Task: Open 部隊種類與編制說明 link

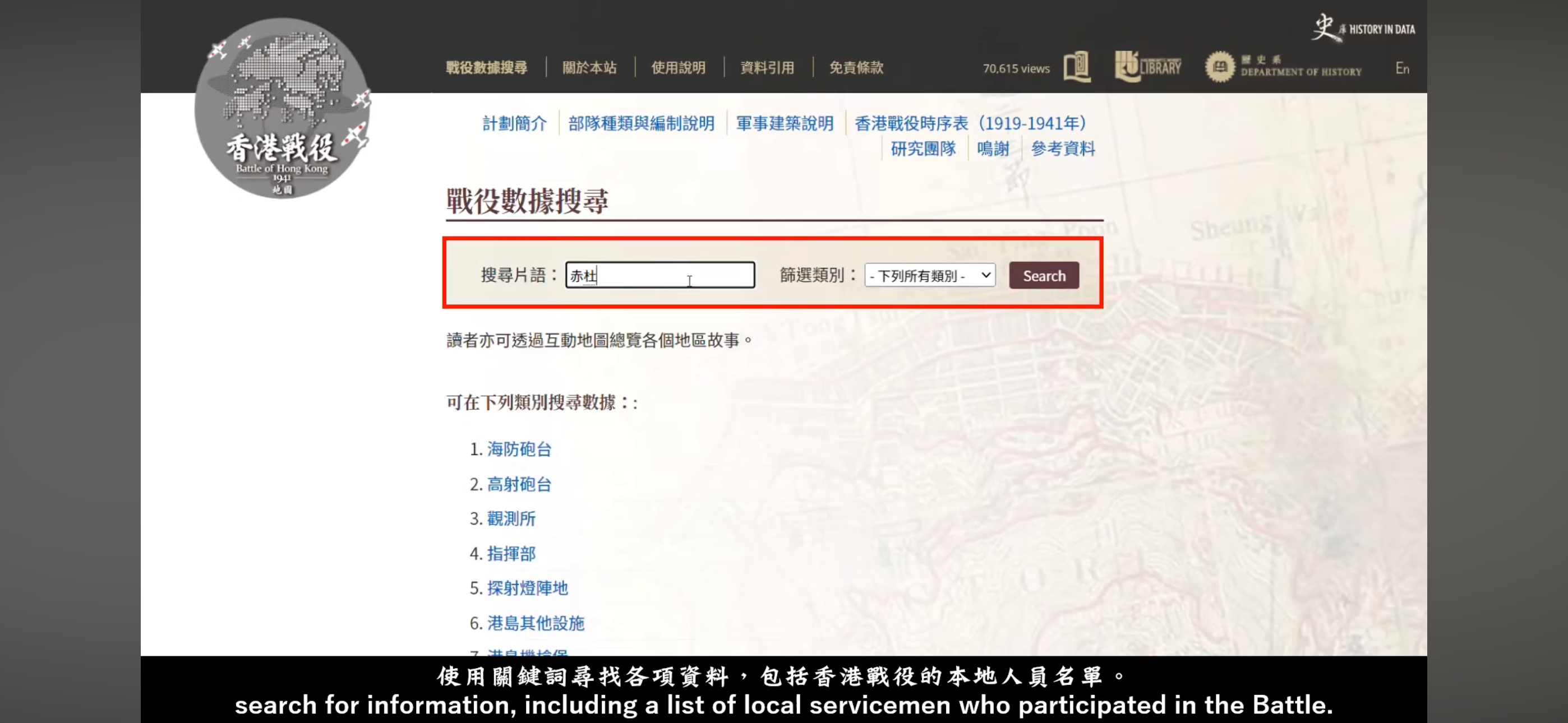Action: [641, 123]
